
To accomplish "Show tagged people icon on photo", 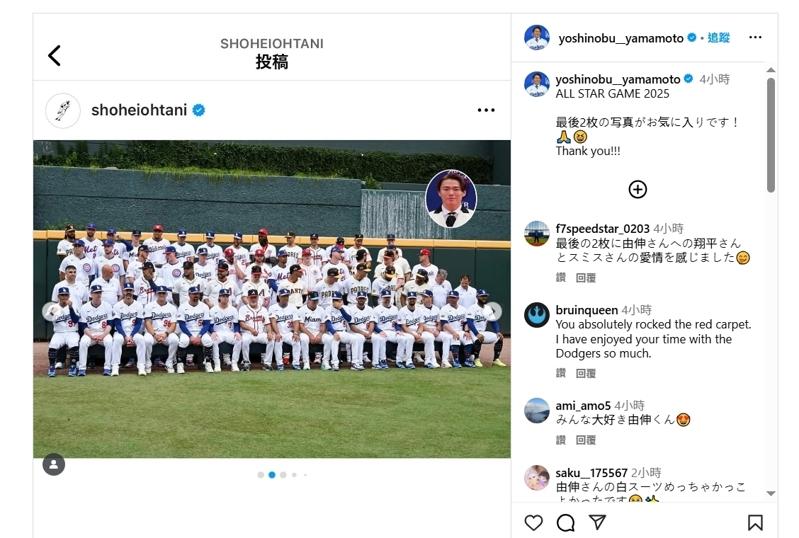I will 54,464.
